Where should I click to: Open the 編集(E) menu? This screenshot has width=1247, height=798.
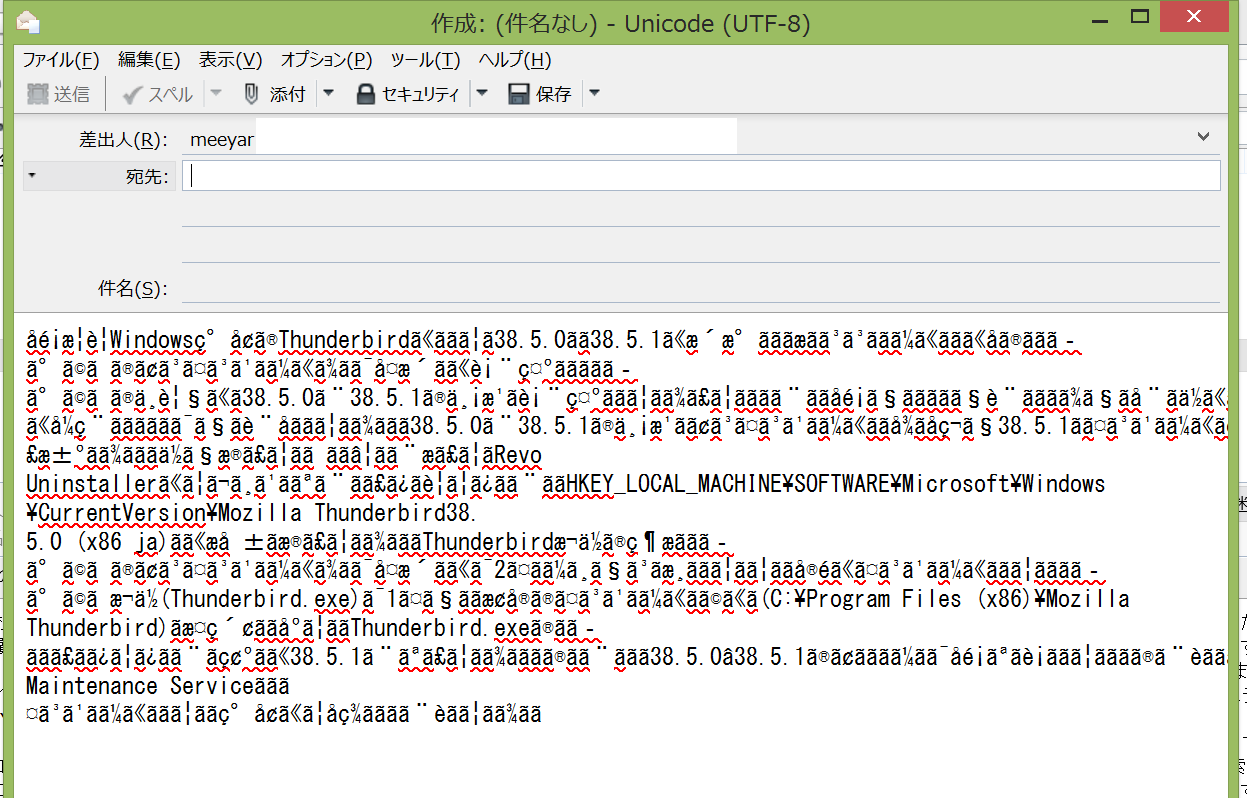pyautogui.click(x=149, y=60)
